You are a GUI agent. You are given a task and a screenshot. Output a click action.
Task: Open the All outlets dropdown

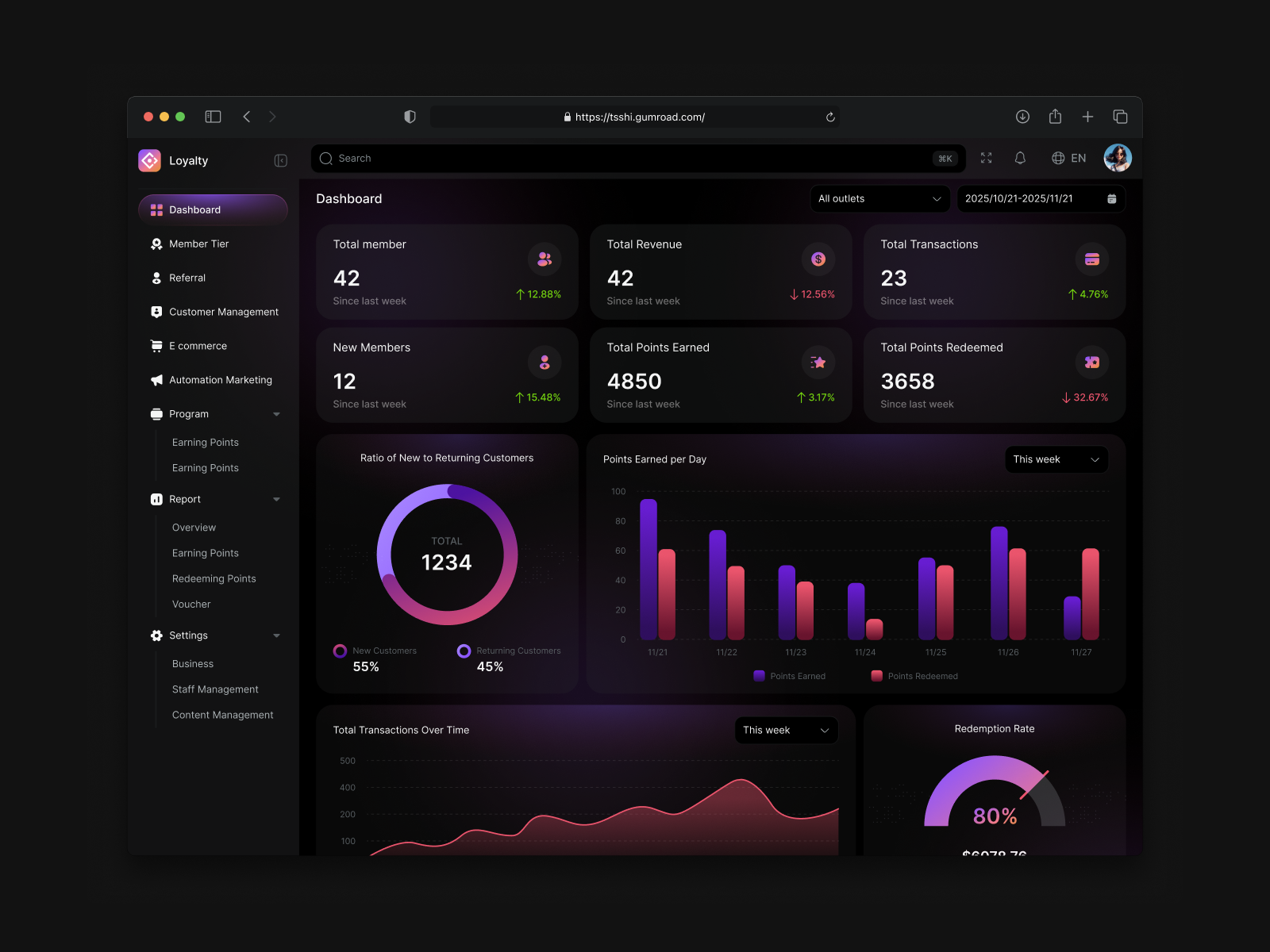click(x=879, y=198)
